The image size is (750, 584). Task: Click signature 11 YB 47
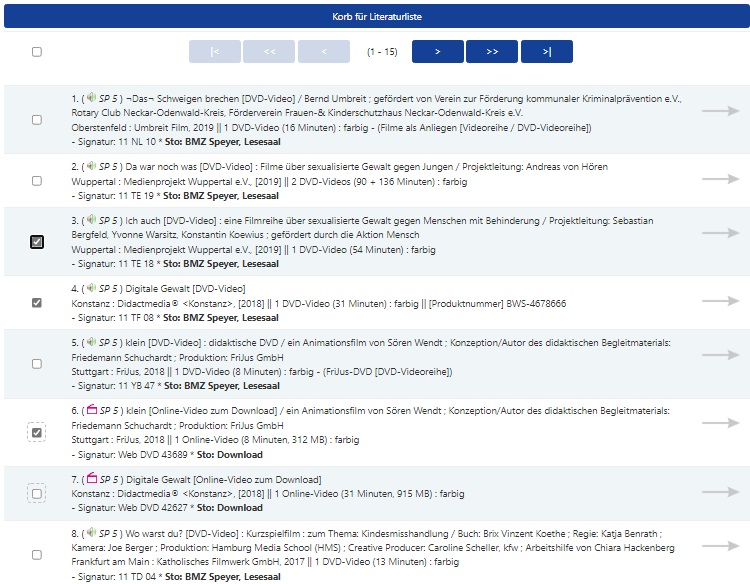pyautogui.click(x=136, y=386)
